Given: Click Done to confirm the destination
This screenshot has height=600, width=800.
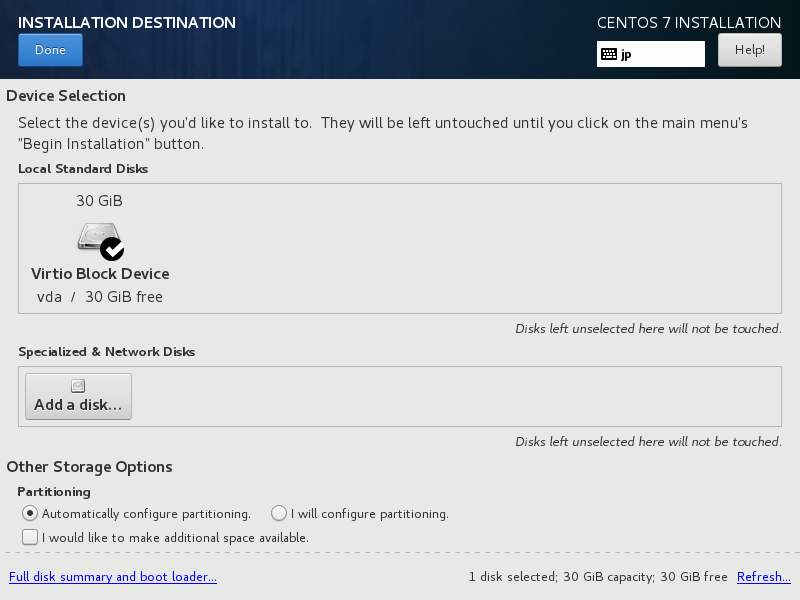Looking at the screenshot, I should point(50,48).
